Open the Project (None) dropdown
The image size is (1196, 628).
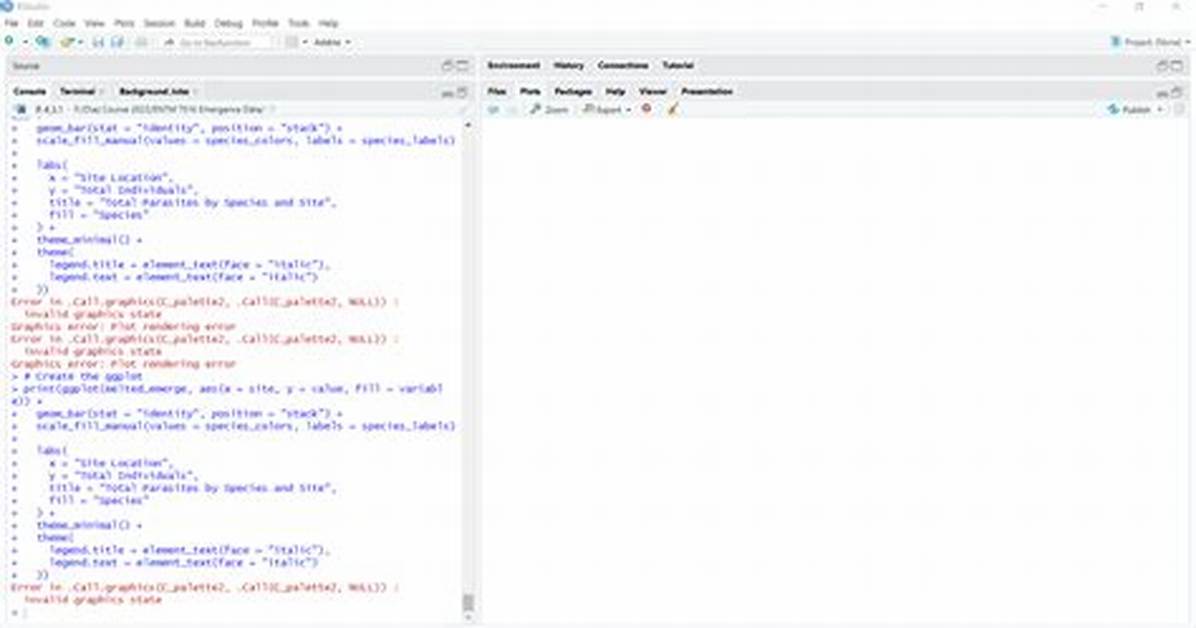[x=1150, y=42]
